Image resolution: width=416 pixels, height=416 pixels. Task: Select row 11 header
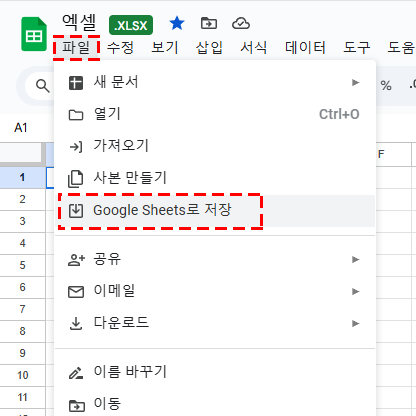point(22,397)
